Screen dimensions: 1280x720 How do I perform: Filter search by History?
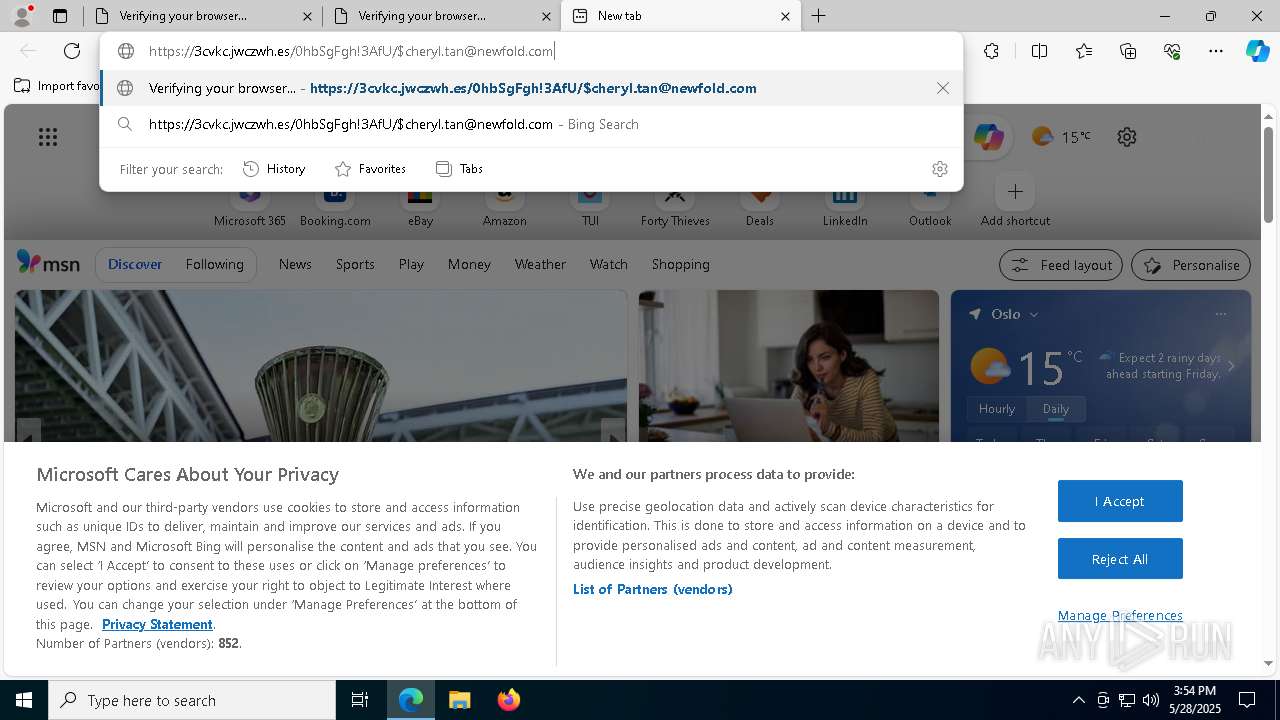coord(274,169)
